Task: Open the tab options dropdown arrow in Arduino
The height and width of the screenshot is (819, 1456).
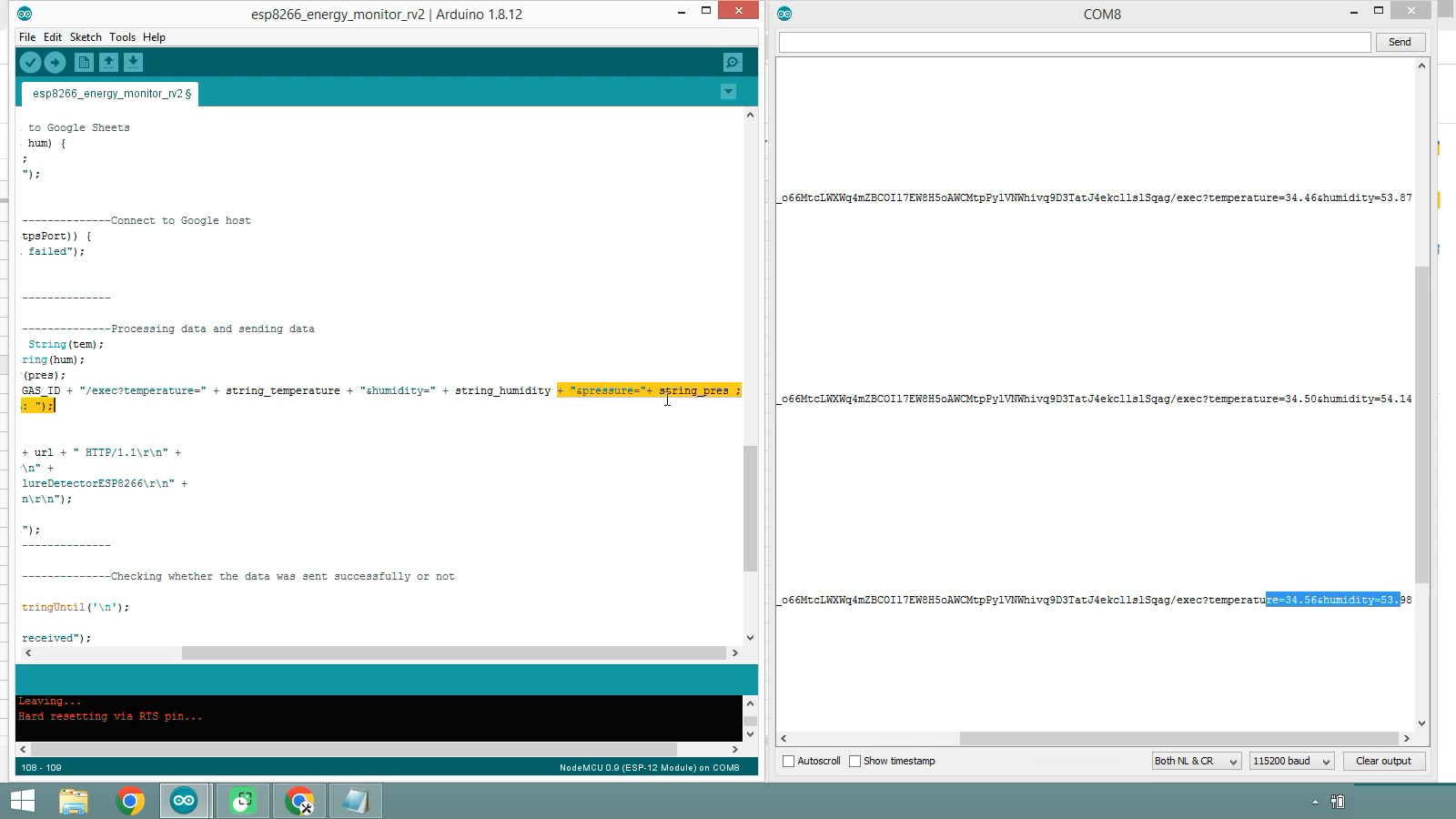Action: click(728, 92)
